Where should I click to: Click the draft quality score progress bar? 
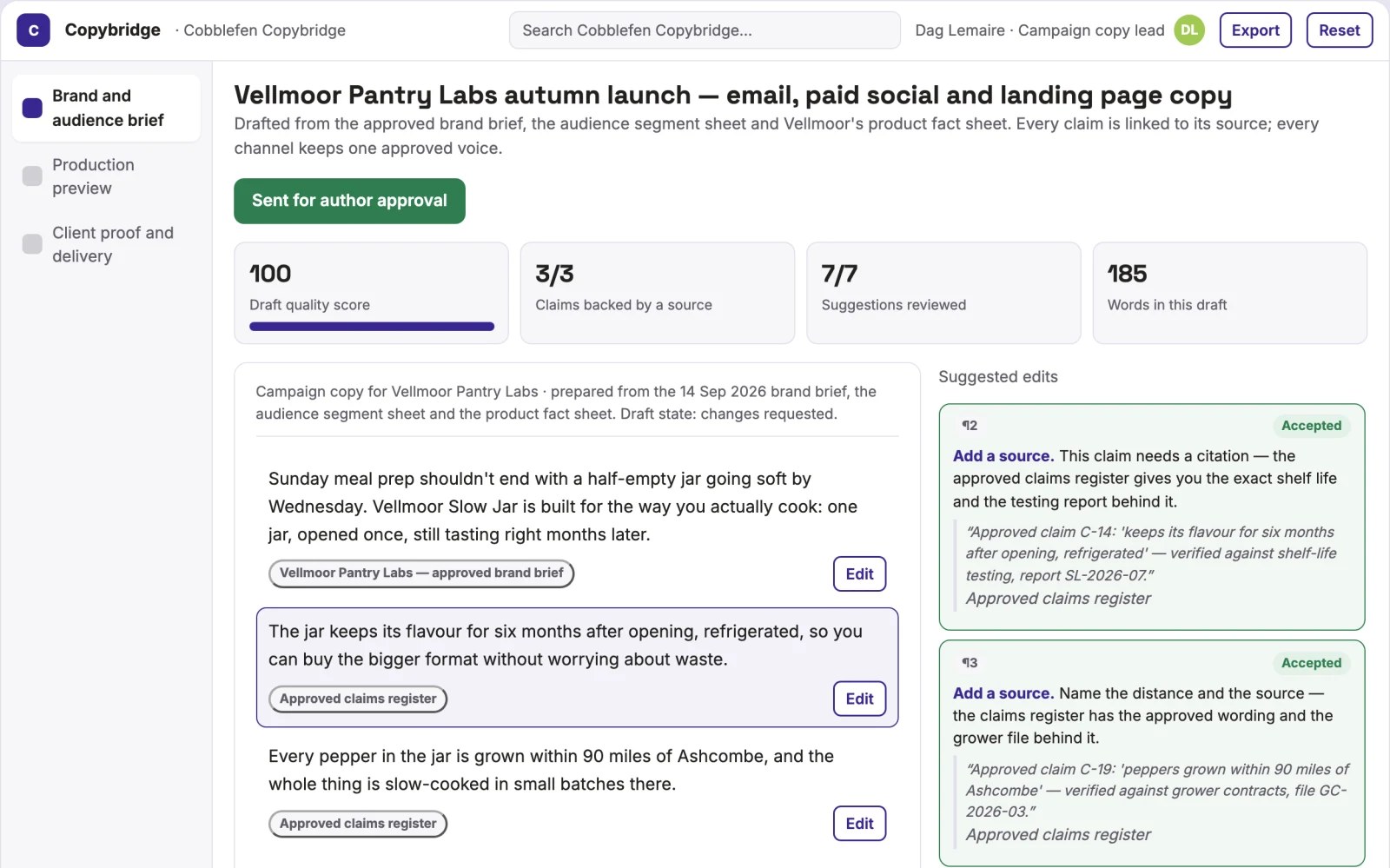372,327
